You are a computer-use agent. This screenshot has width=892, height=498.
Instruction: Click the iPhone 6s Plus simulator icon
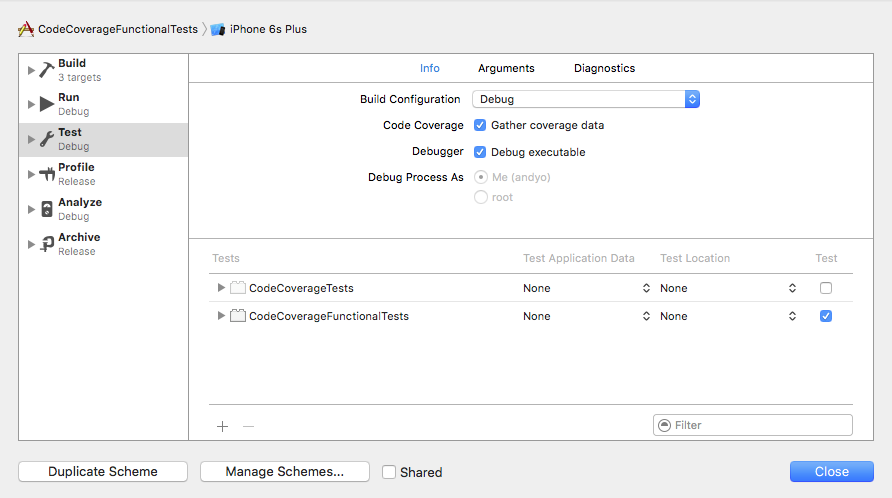pyautogui.click(x=217, y=30)
